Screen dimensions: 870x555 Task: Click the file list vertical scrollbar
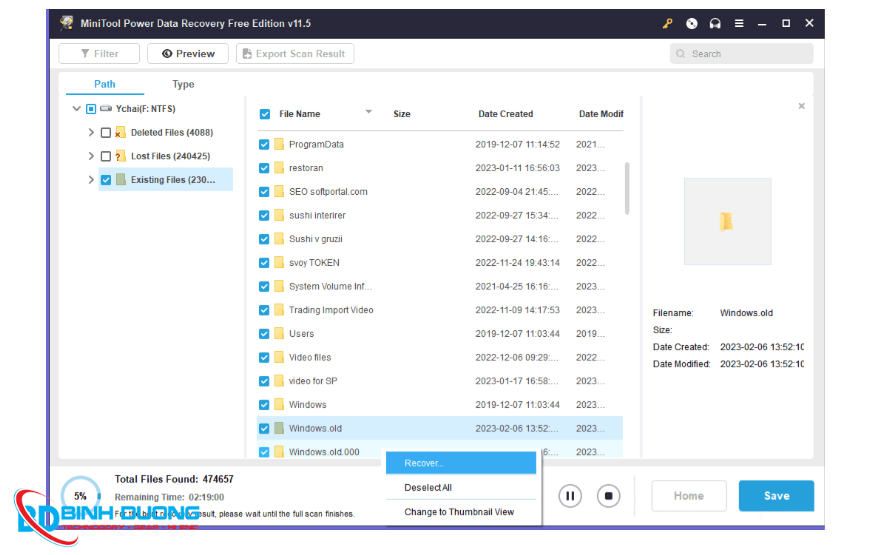[x=627, y=189]
